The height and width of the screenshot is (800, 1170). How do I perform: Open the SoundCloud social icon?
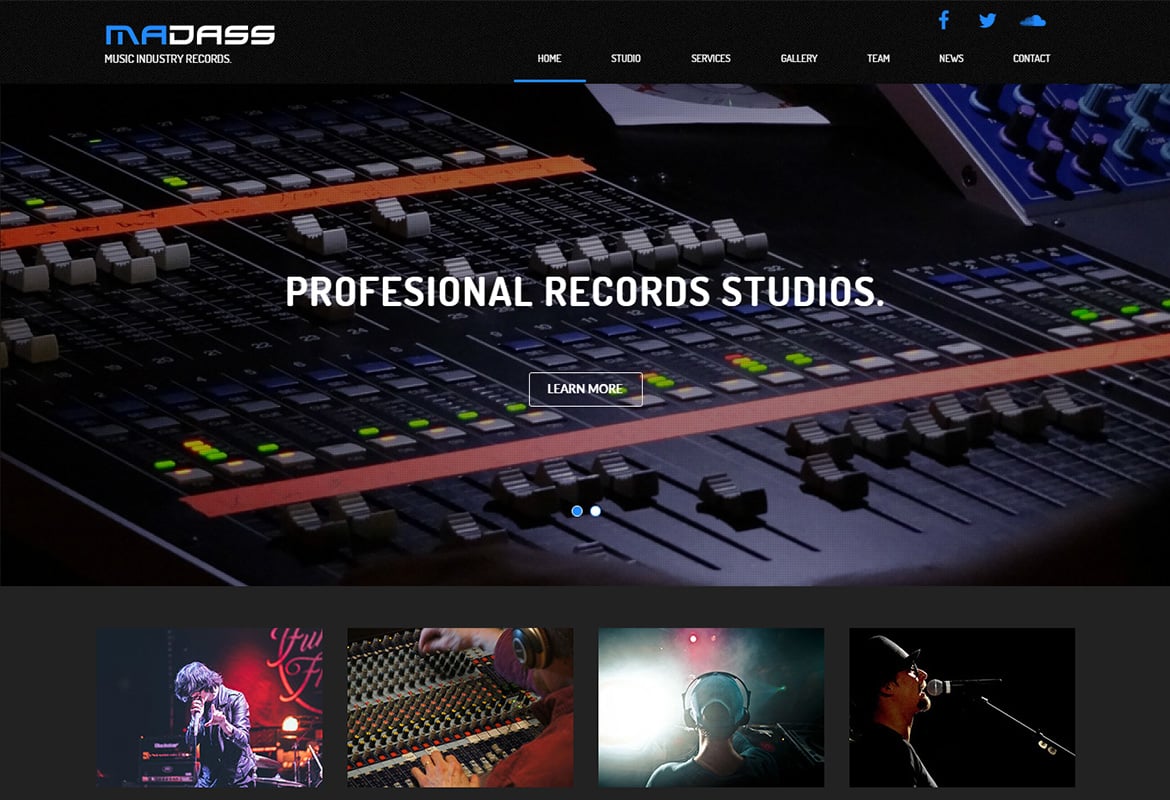(1032, 21)
